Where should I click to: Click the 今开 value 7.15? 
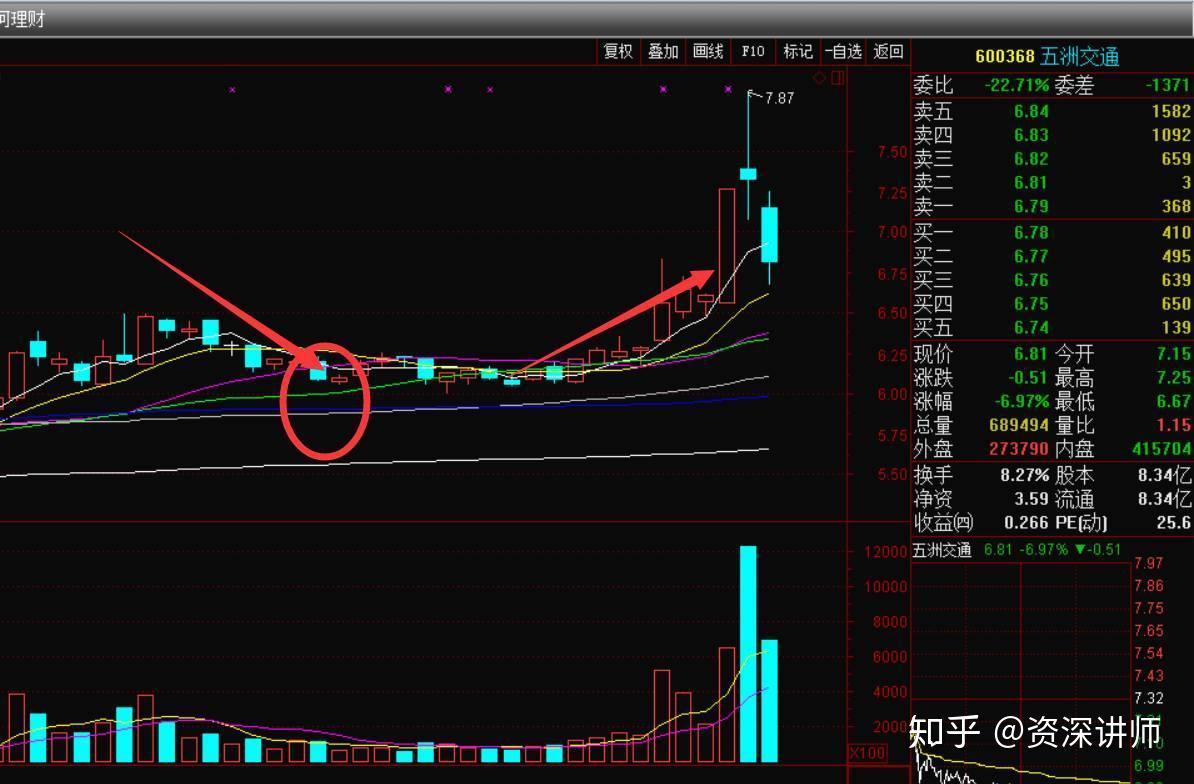[1173, 354]
